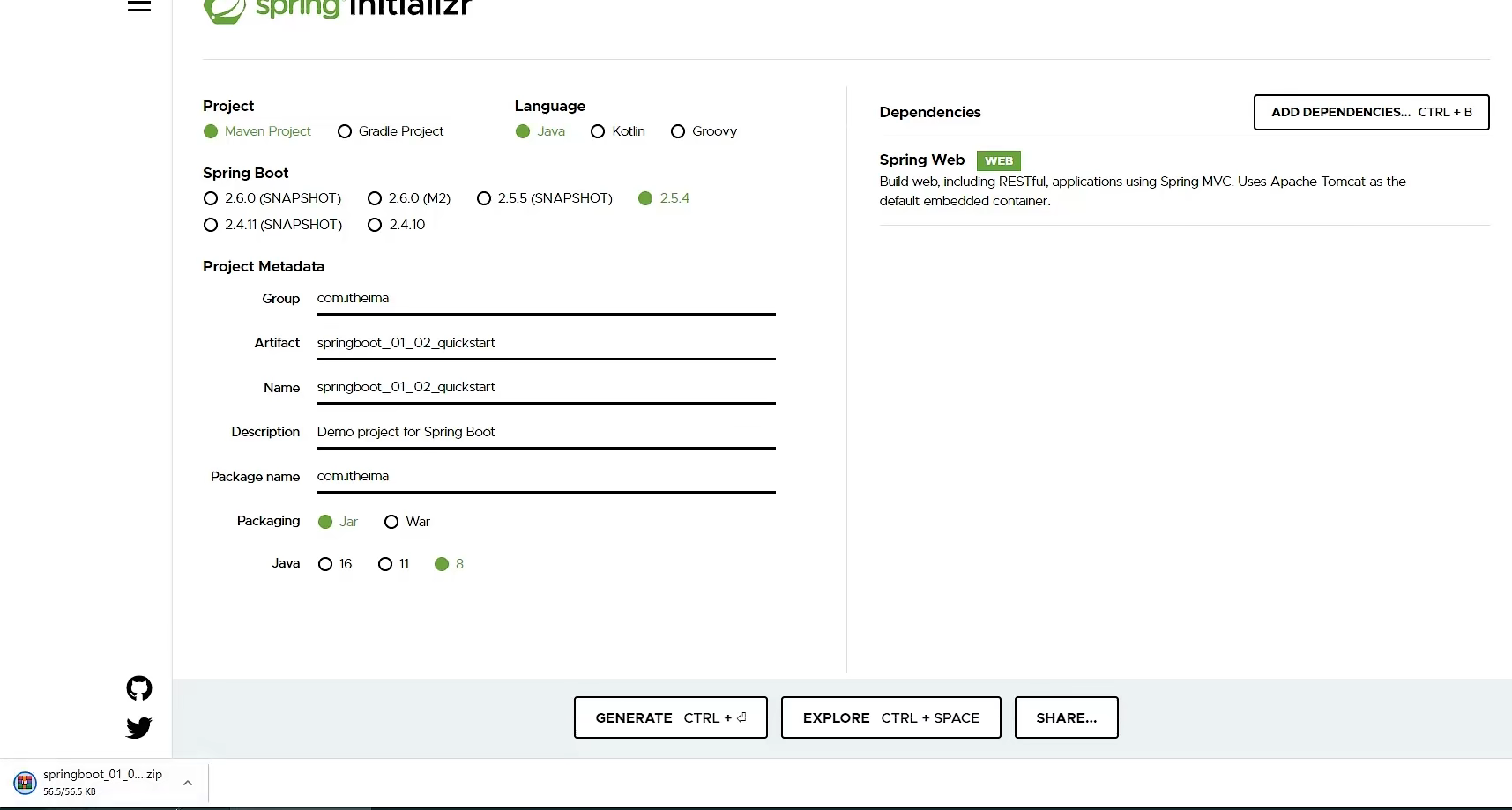1512x810 pixels.
Task: Select Groovy language option
Action: (x=704, y=131)
